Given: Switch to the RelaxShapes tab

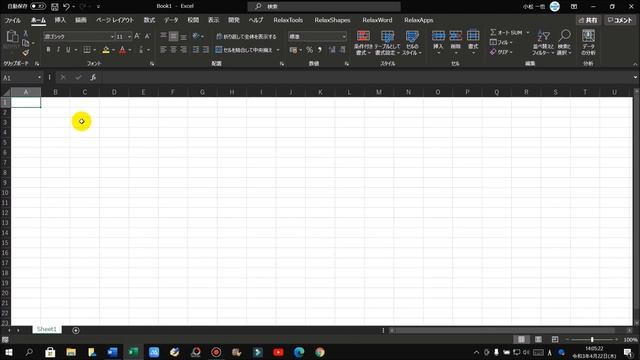Looking at the screenshot, I should (x=332, y=20).
